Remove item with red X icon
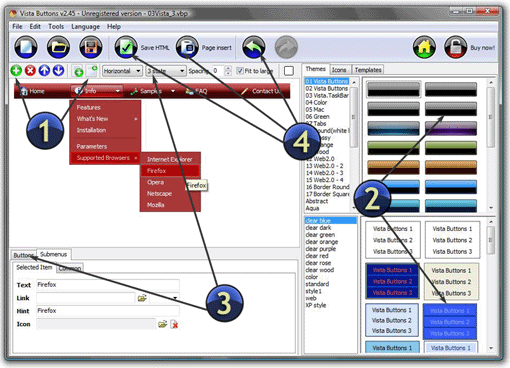The width and height of the screenshot is (510, 368). (30, 71)
